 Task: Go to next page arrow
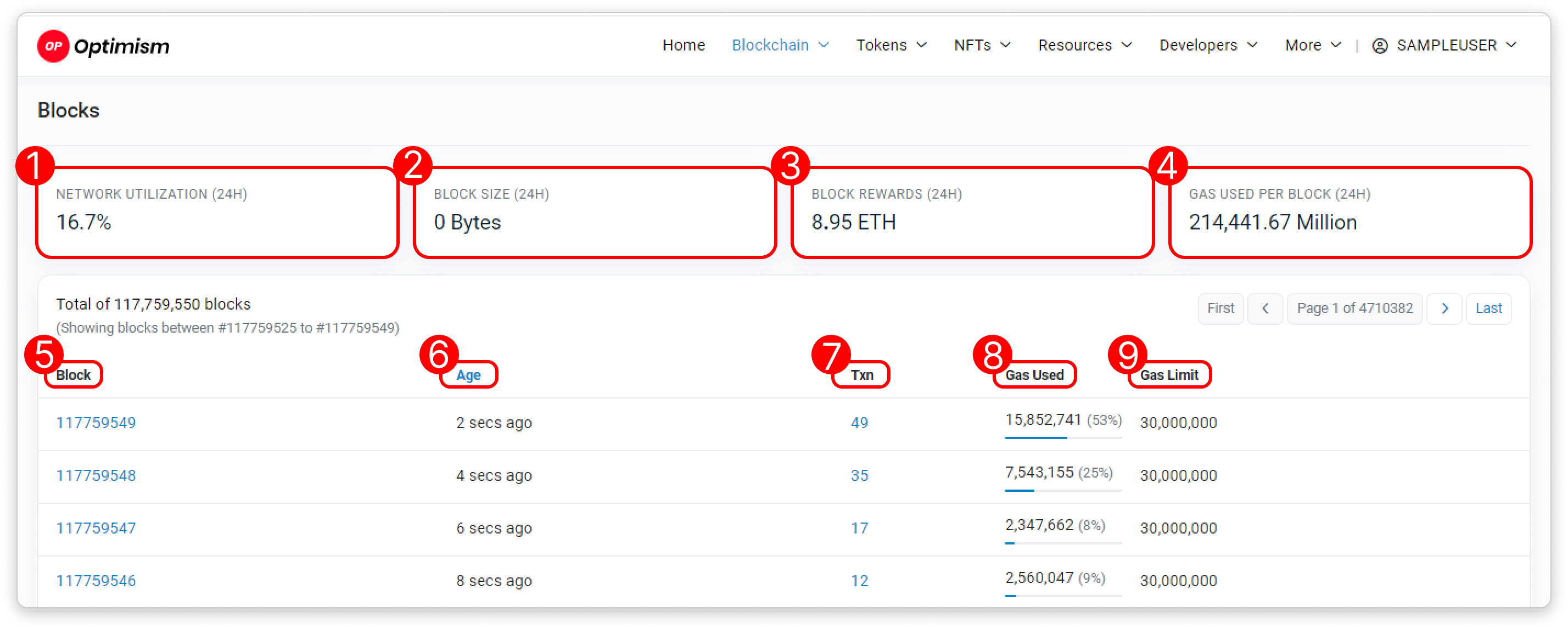point(1444,308)
